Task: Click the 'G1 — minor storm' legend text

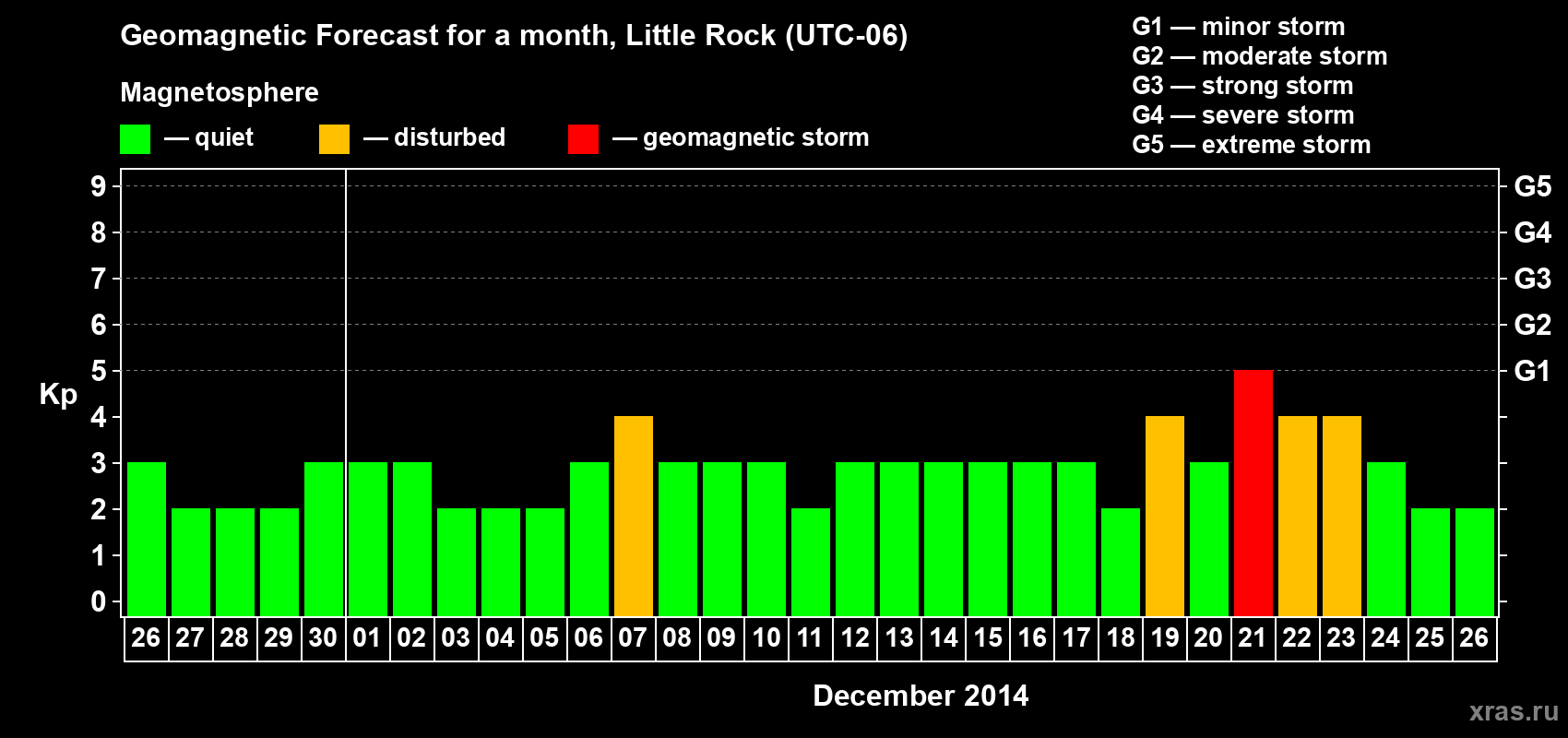Action: tap(1239, 27)
